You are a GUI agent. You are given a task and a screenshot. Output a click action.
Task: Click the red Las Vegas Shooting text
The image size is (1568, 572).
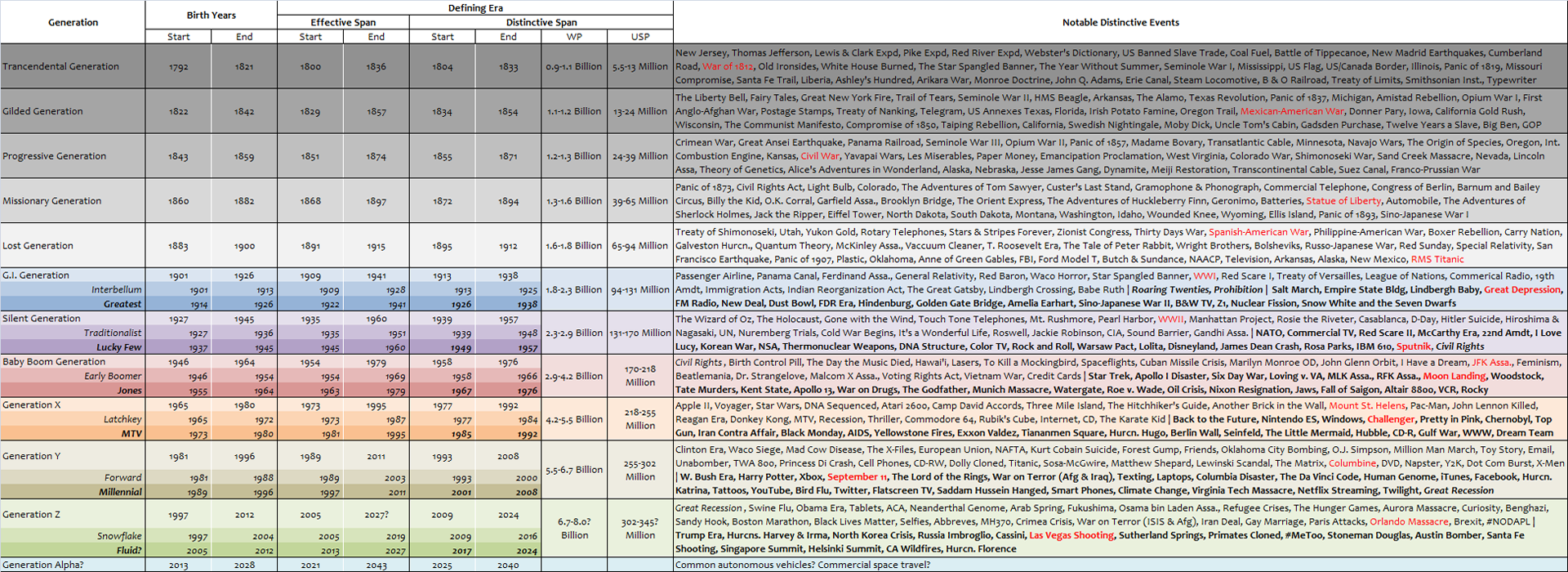[x=1071, y=536]
